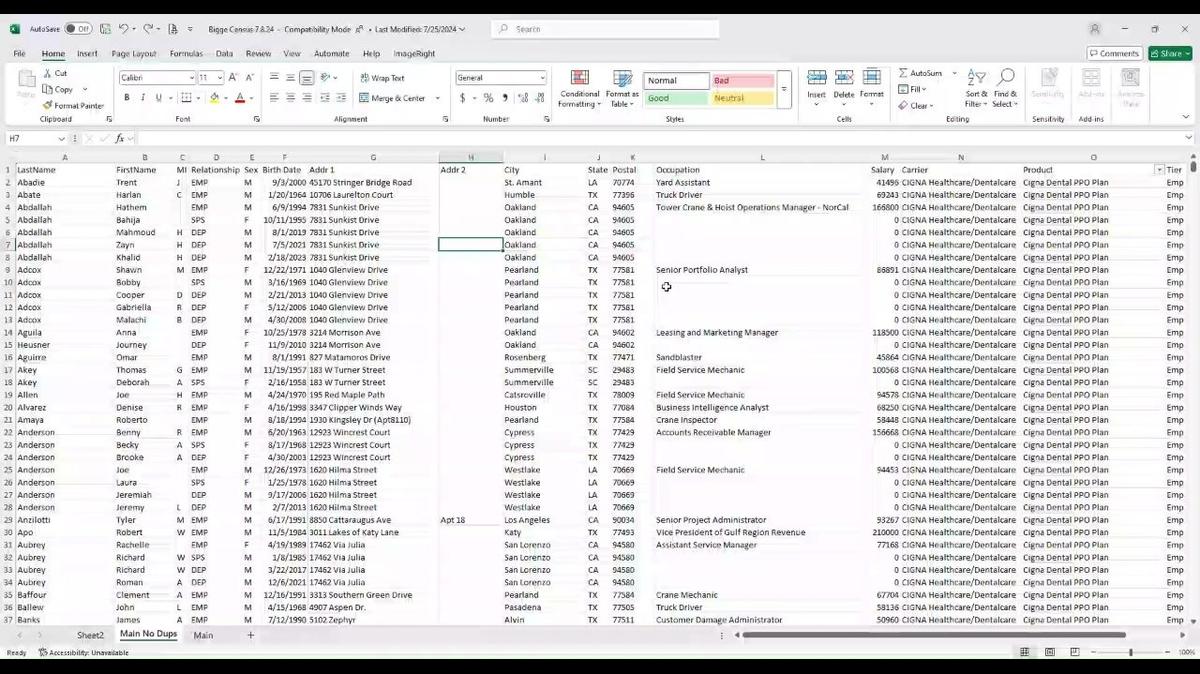Center cell text horizontally
Image resolution: width=1200 pixels, height=674 pixels.
290,98
